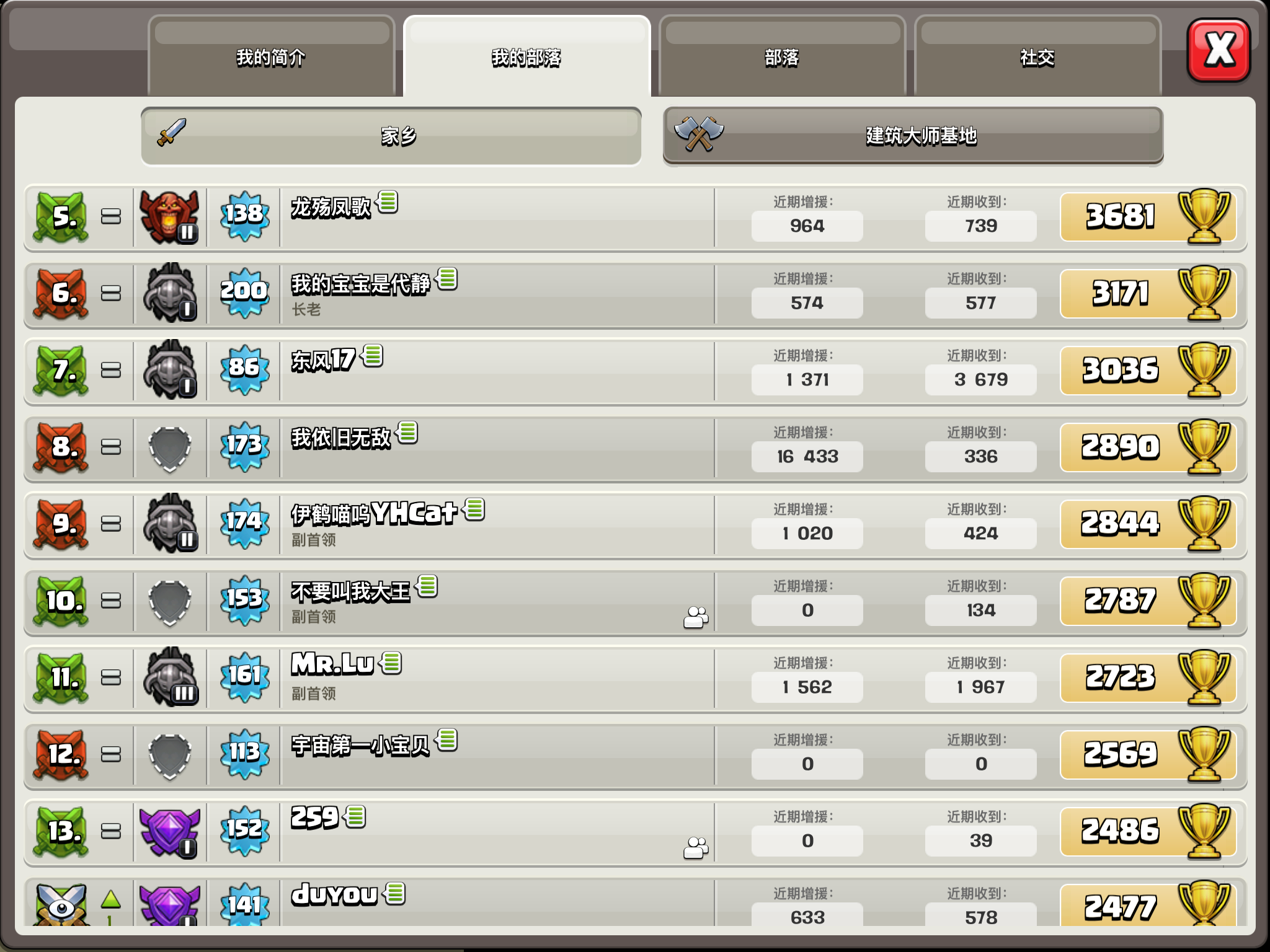Switch to 家乡 home village ranking
Image resolution: width=1270 pixels, height=952 pixels.
(391, 136)
